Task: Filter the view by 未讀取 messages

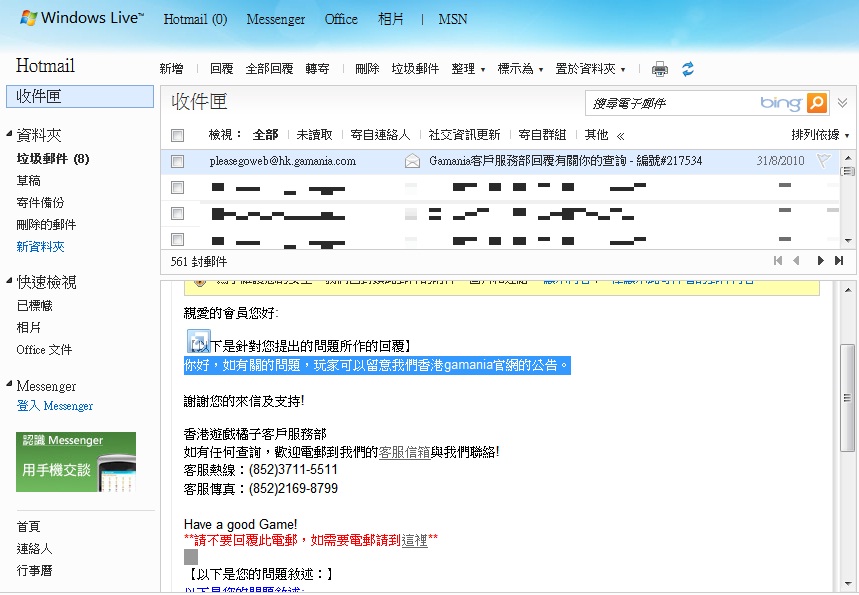Action: pyautogui.click(x=314, y=135)
